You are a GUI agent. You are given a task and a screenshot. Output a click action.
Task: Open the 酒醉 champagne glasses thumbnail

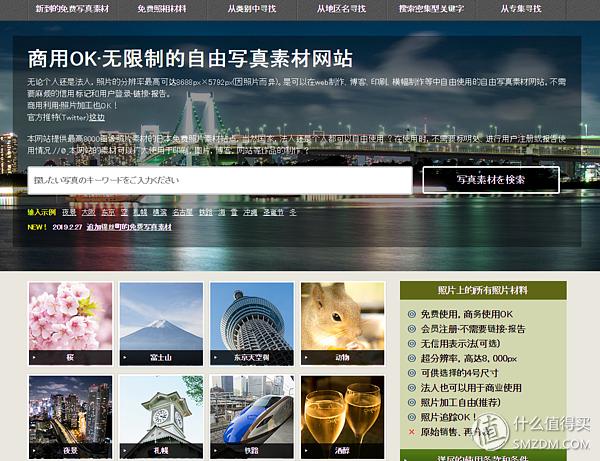tap(342, 417)
